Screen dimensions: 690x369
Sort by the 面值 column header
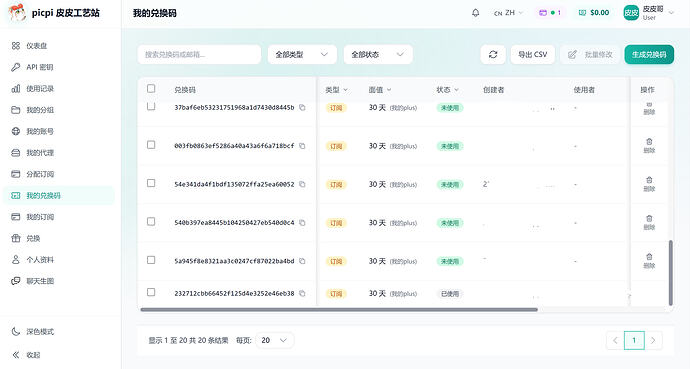click(x=380, y=90)
